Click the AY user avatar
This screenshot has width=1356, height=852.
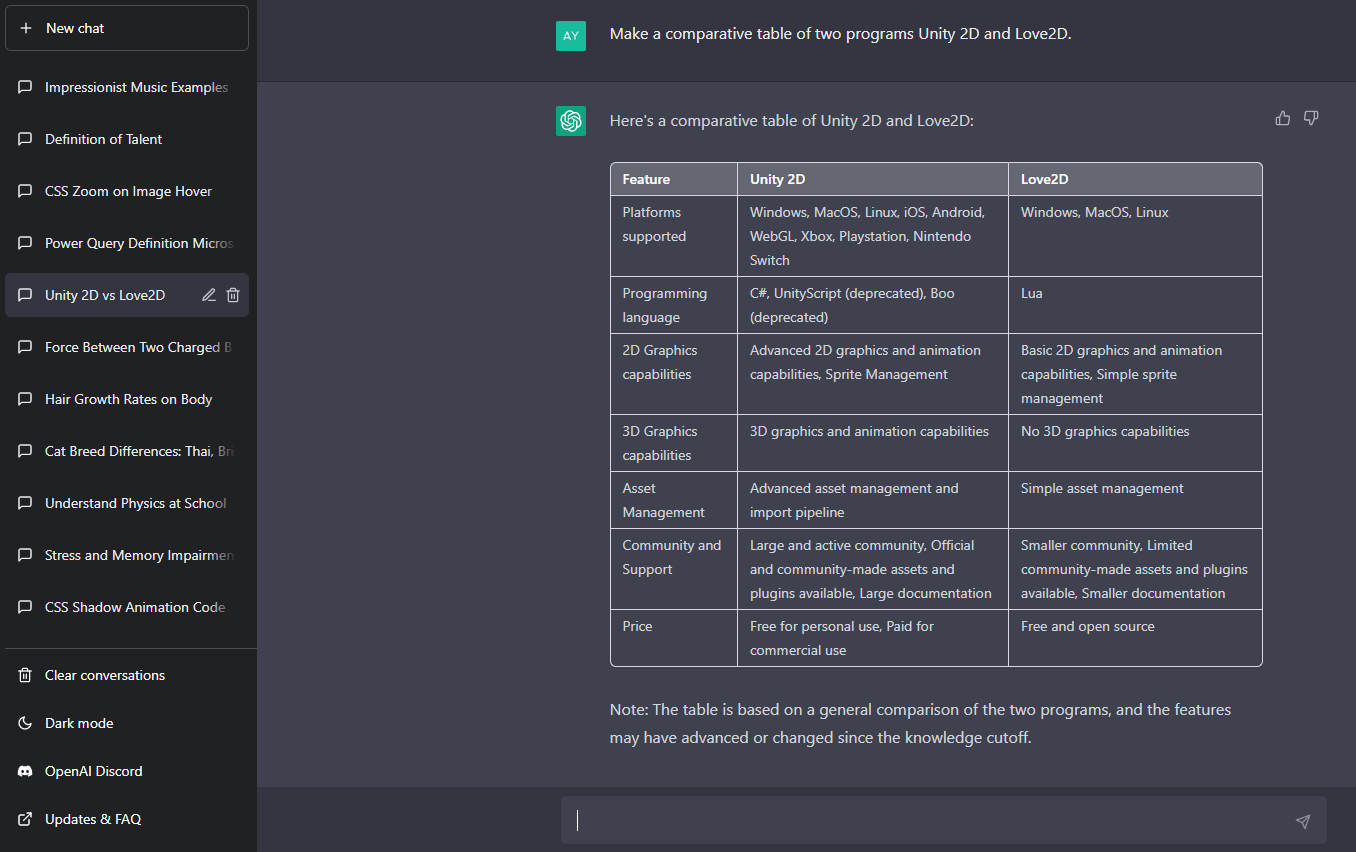(571, 35)
